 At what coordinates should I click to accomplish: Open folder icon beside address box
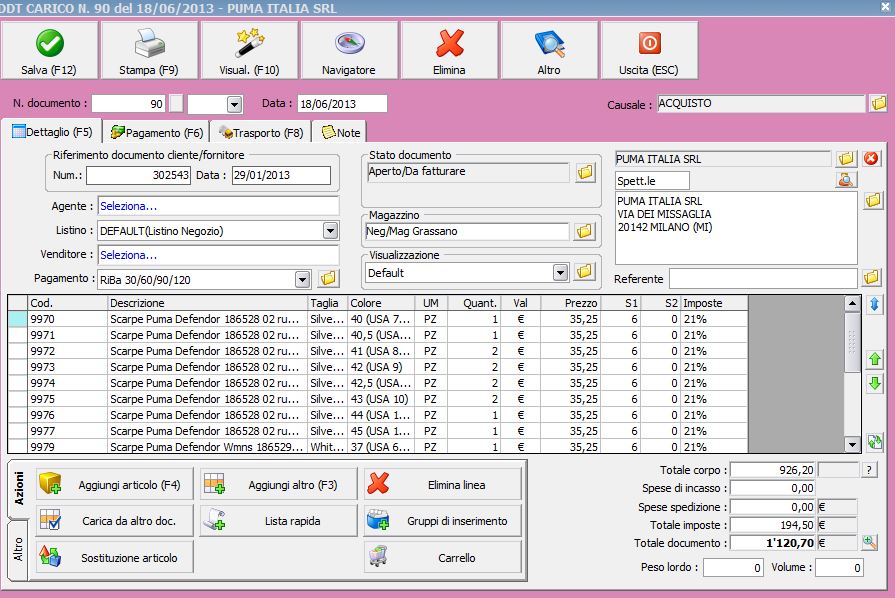coord(873,200)
